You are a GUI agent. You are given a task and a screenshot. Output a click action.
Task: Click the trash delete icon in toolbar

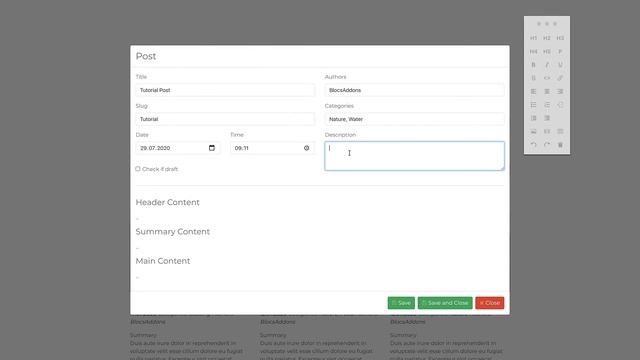click(560, 145)
